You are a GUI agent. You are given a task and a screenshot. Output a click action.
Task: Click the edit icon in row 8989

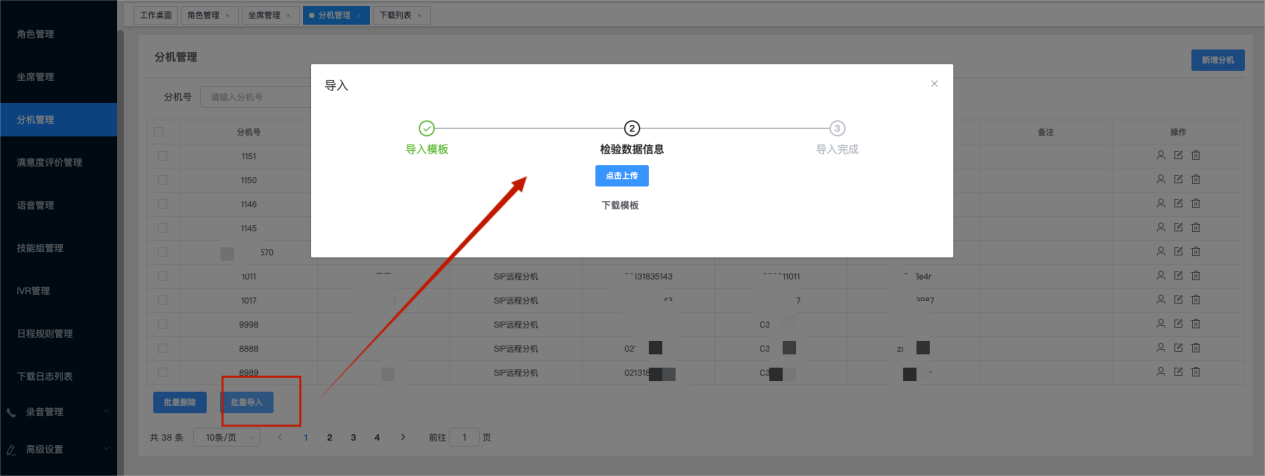click(x=1178, y=372)
